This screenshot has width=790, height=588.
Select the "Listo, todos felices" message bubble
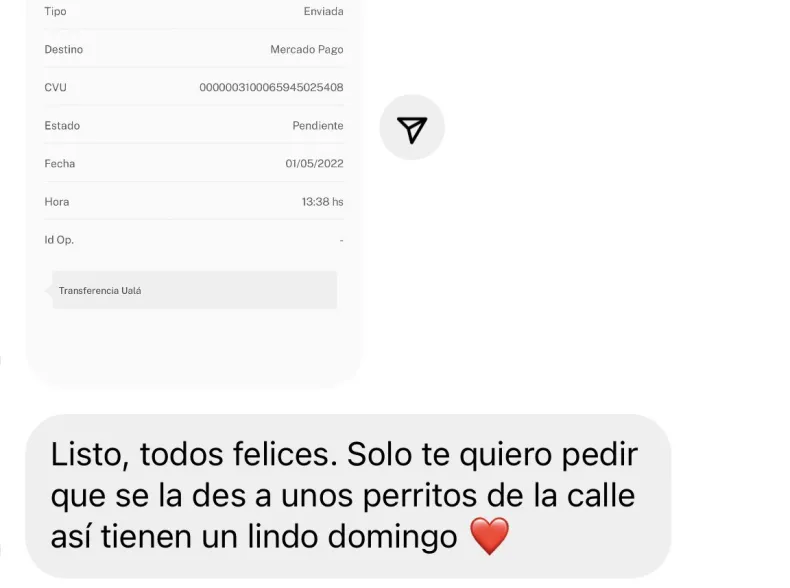pos(346,497)
